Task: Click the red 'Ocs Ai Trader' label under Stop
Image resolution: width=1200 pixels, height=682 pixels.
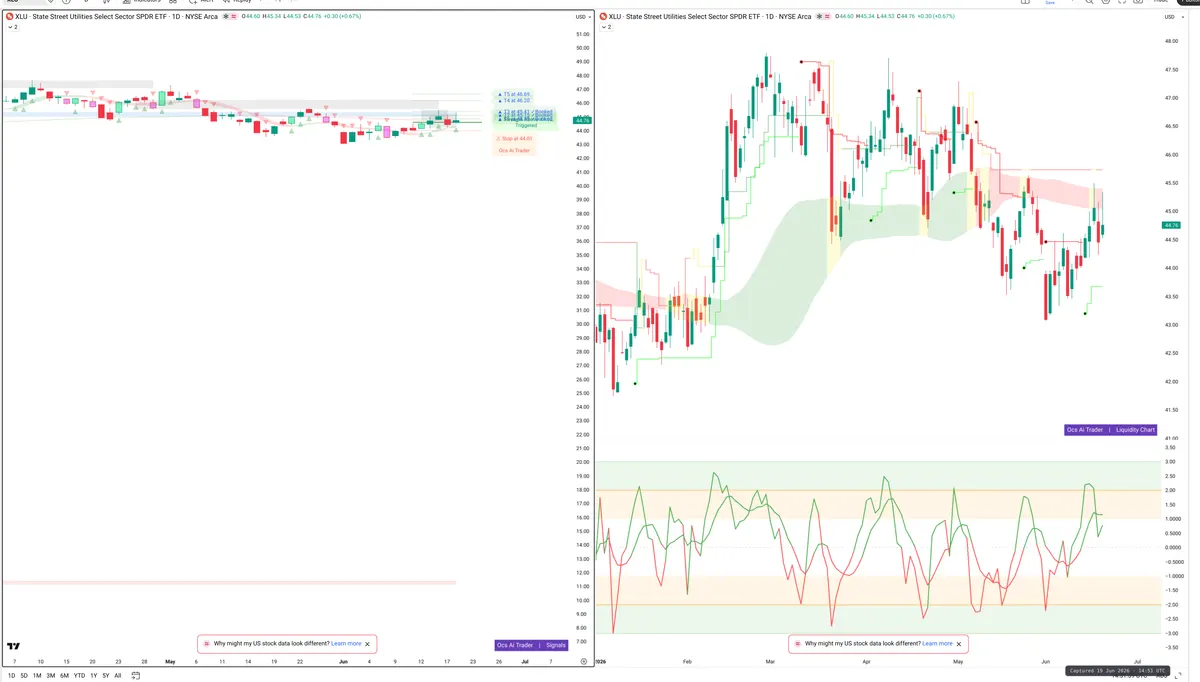Action: (515, 150)
